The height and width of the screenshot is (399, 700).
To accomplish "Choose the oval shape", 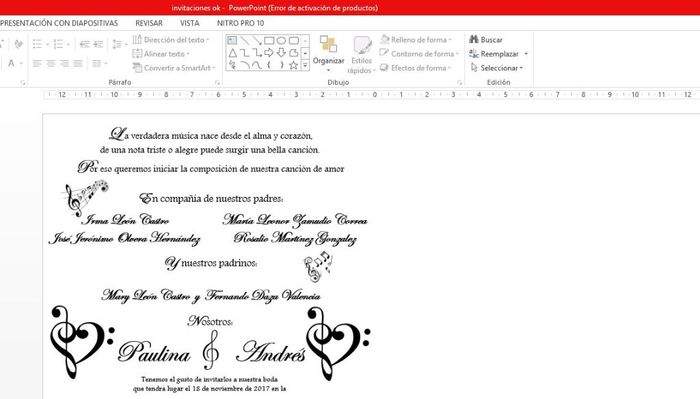I will (x=281, y=41).
